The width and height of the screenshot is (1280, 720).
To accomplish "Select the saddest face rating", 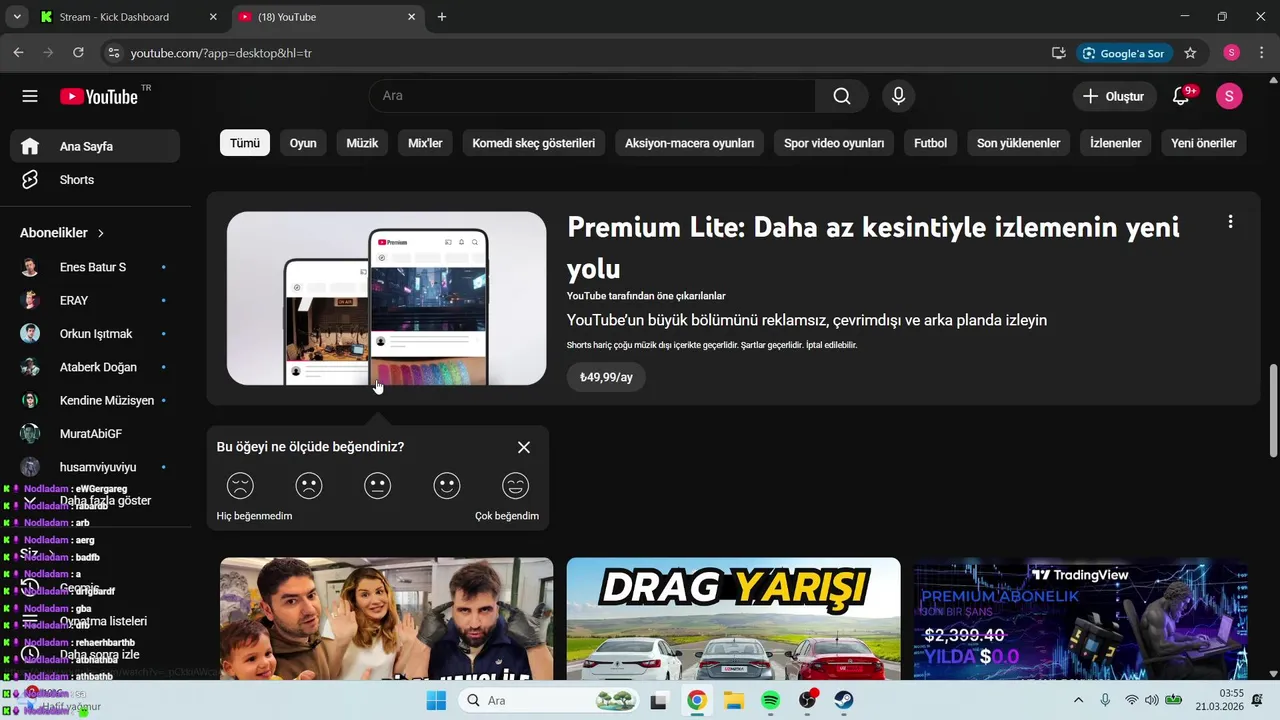I will pyautogui.click(x=240, y=486).
